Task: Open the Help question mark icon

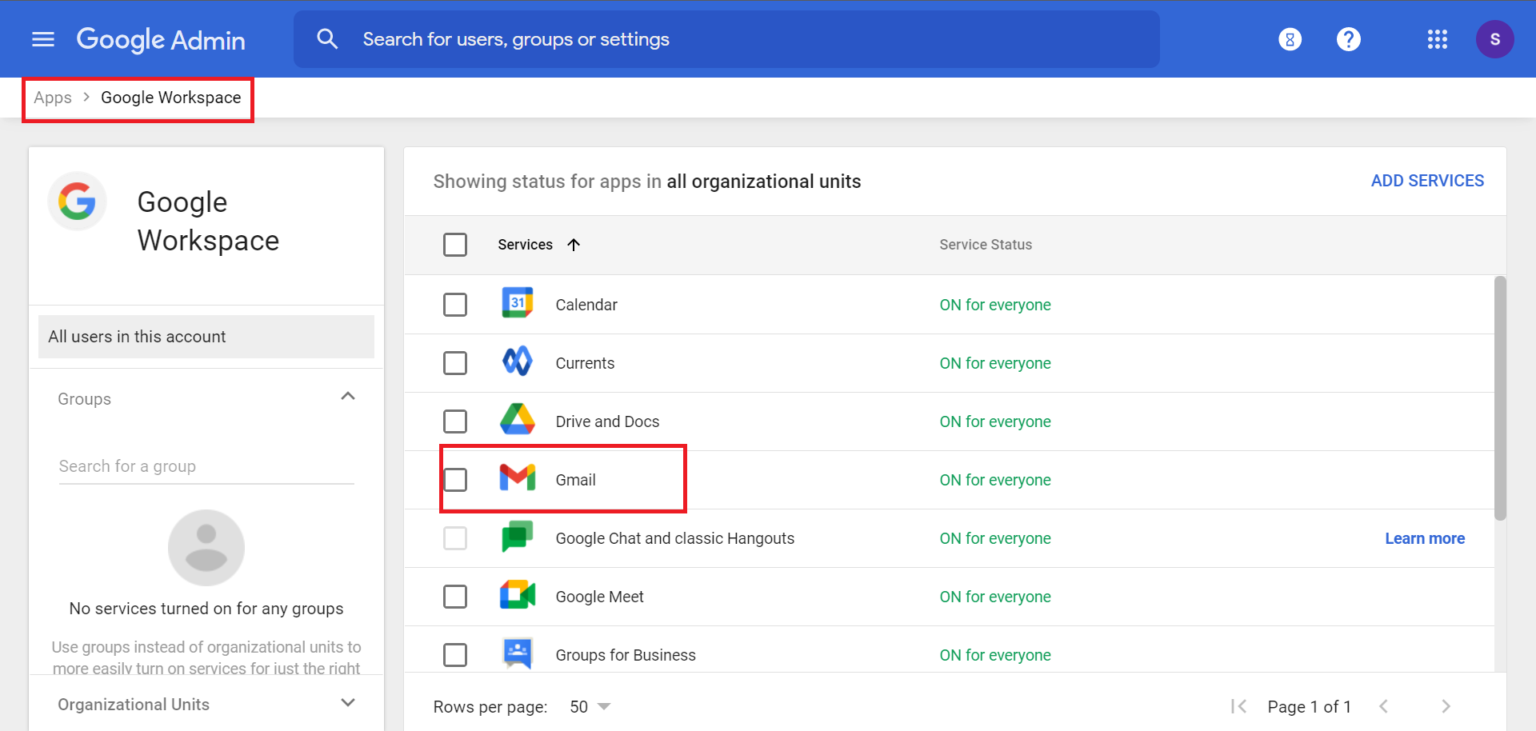Action: click(x=1349, y=39)
